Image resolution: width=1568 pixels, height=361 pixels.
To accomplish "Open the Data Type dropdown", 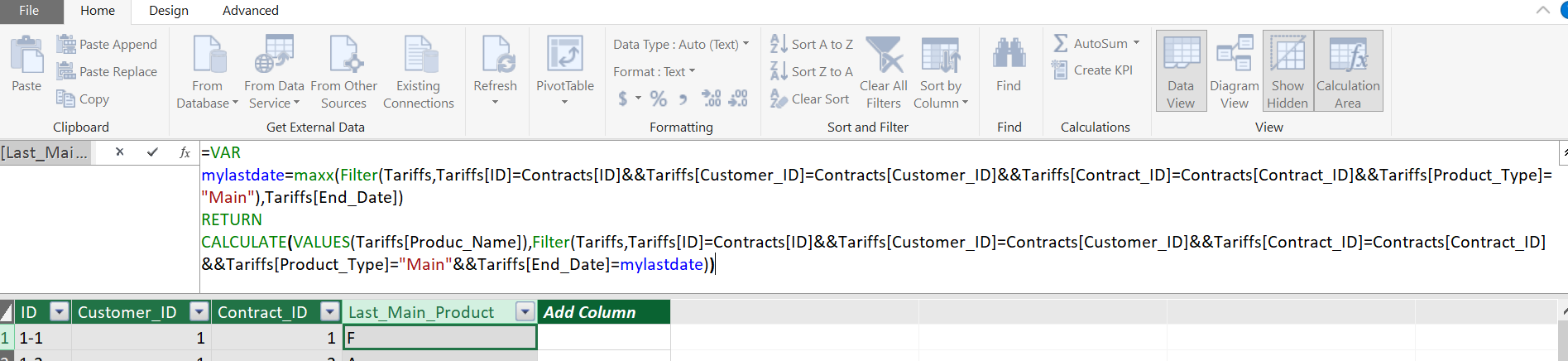I will coord(681,44).
